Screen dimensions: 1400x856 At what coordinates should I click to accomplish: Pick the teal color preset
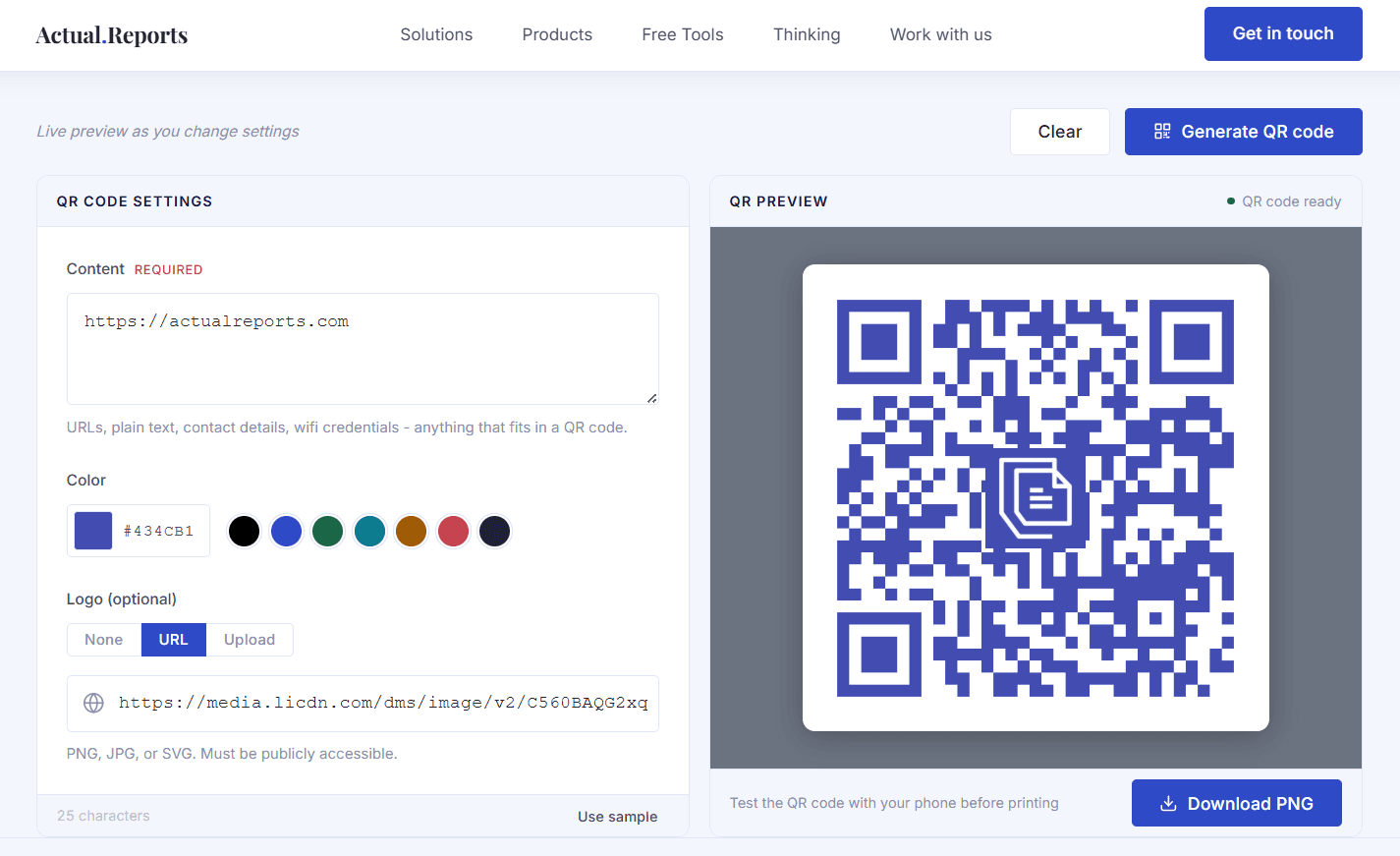[369, 531]
